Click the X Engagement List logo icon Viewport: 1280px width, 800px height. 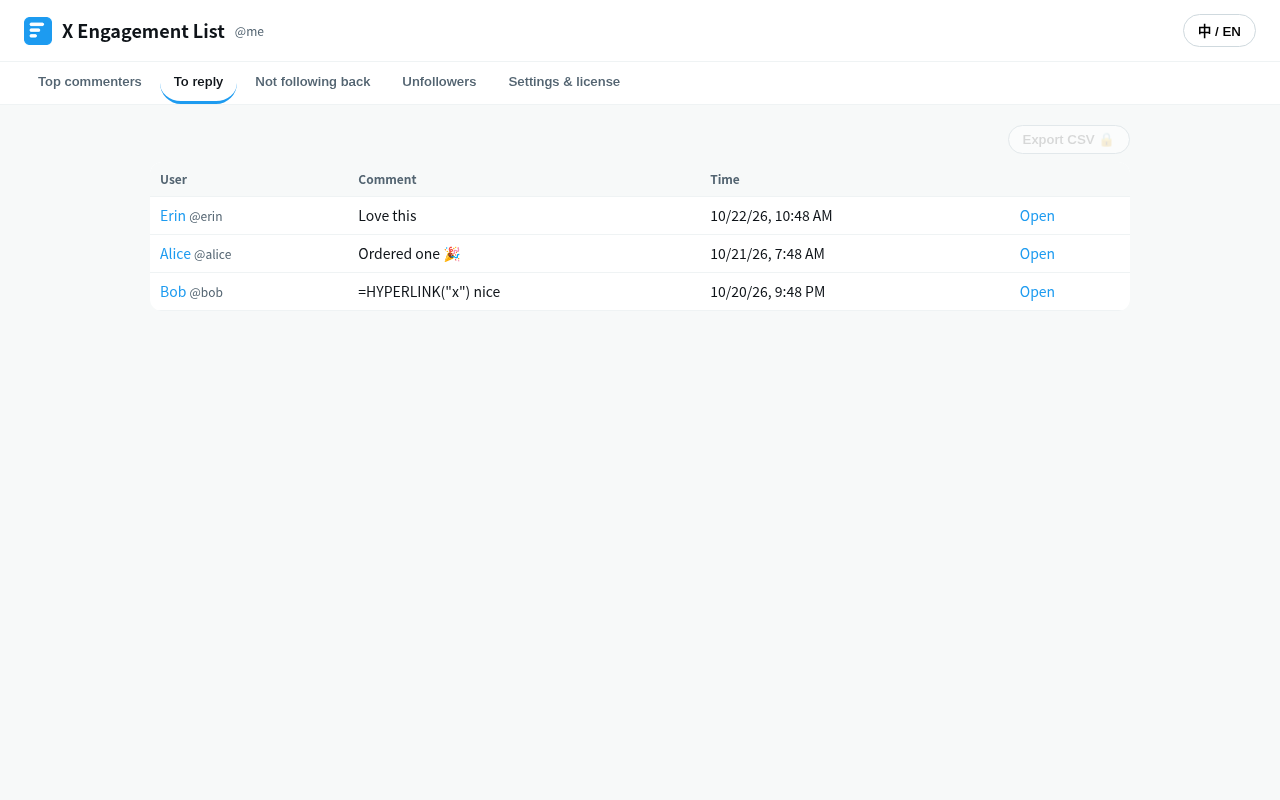38,31
